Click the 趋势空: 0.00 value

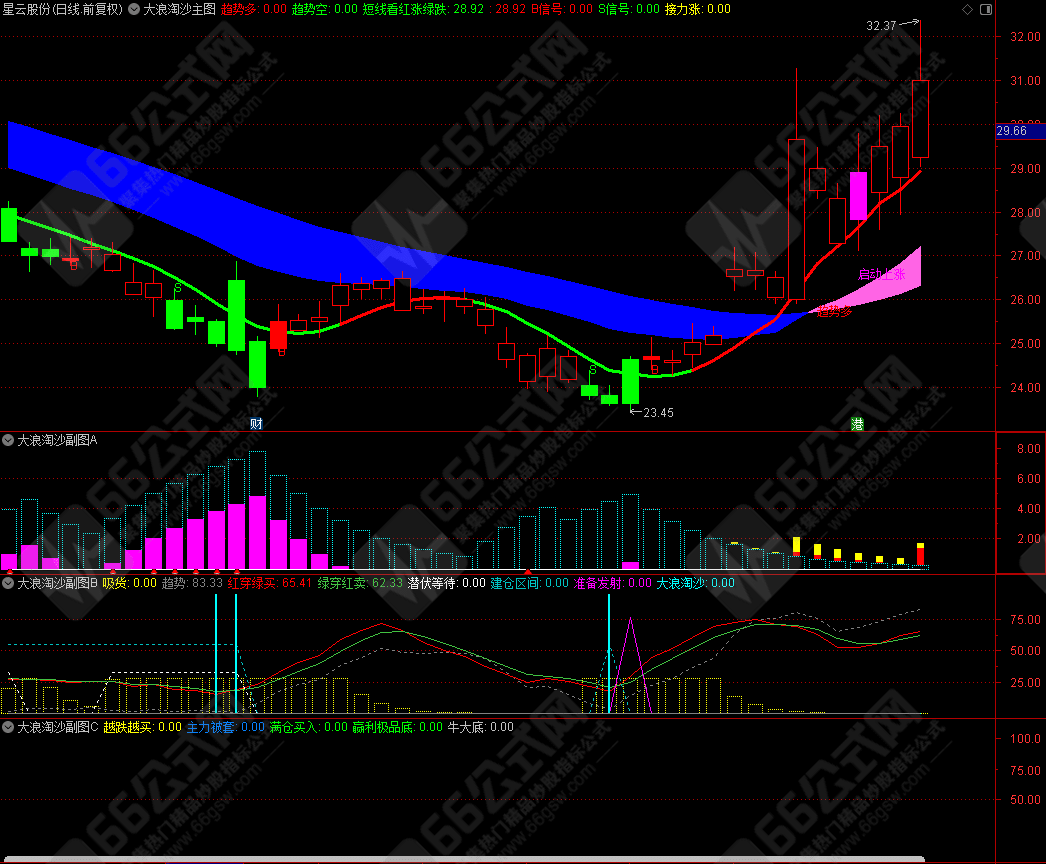325,9
